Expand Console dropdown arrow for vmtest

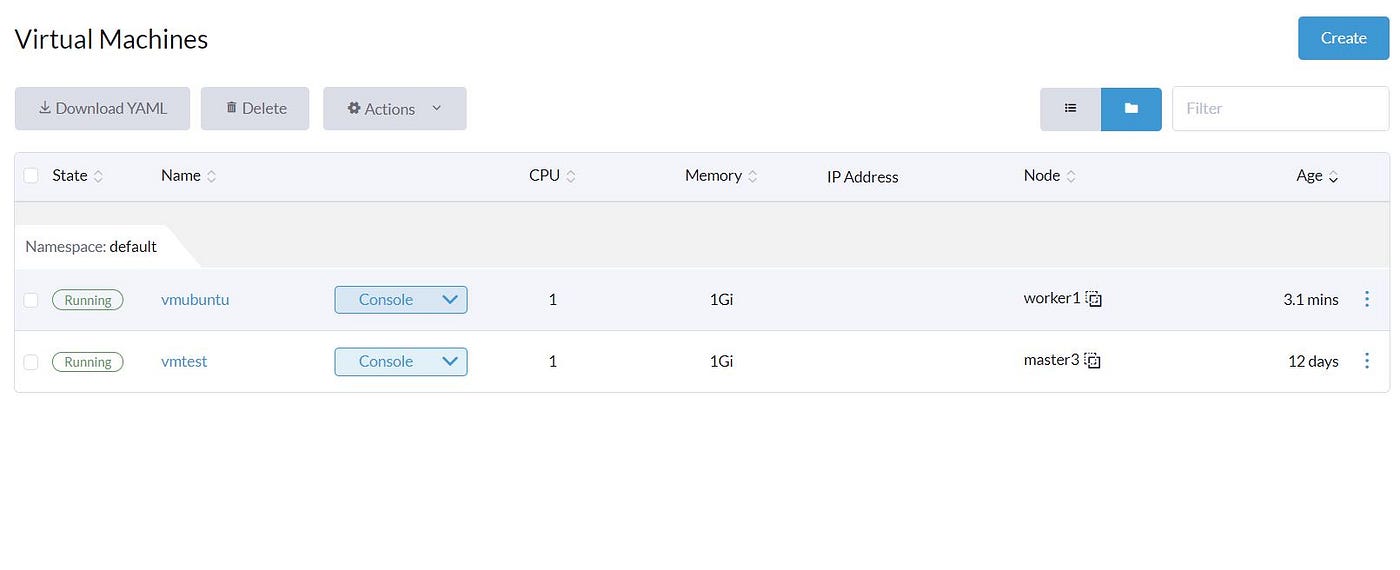coord(450,361)
